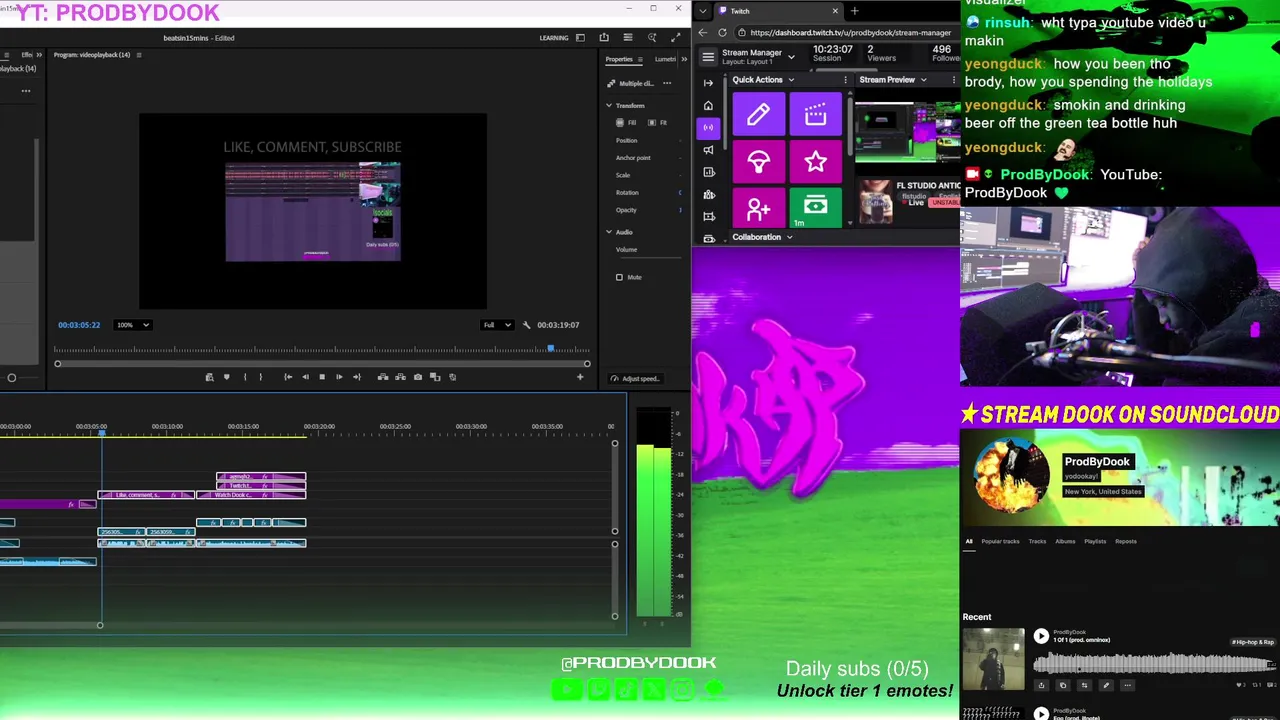Screen dimensions: 1280x720
Task: Click the Raid parachute quick action tile
Action: [x=758, y=162]
